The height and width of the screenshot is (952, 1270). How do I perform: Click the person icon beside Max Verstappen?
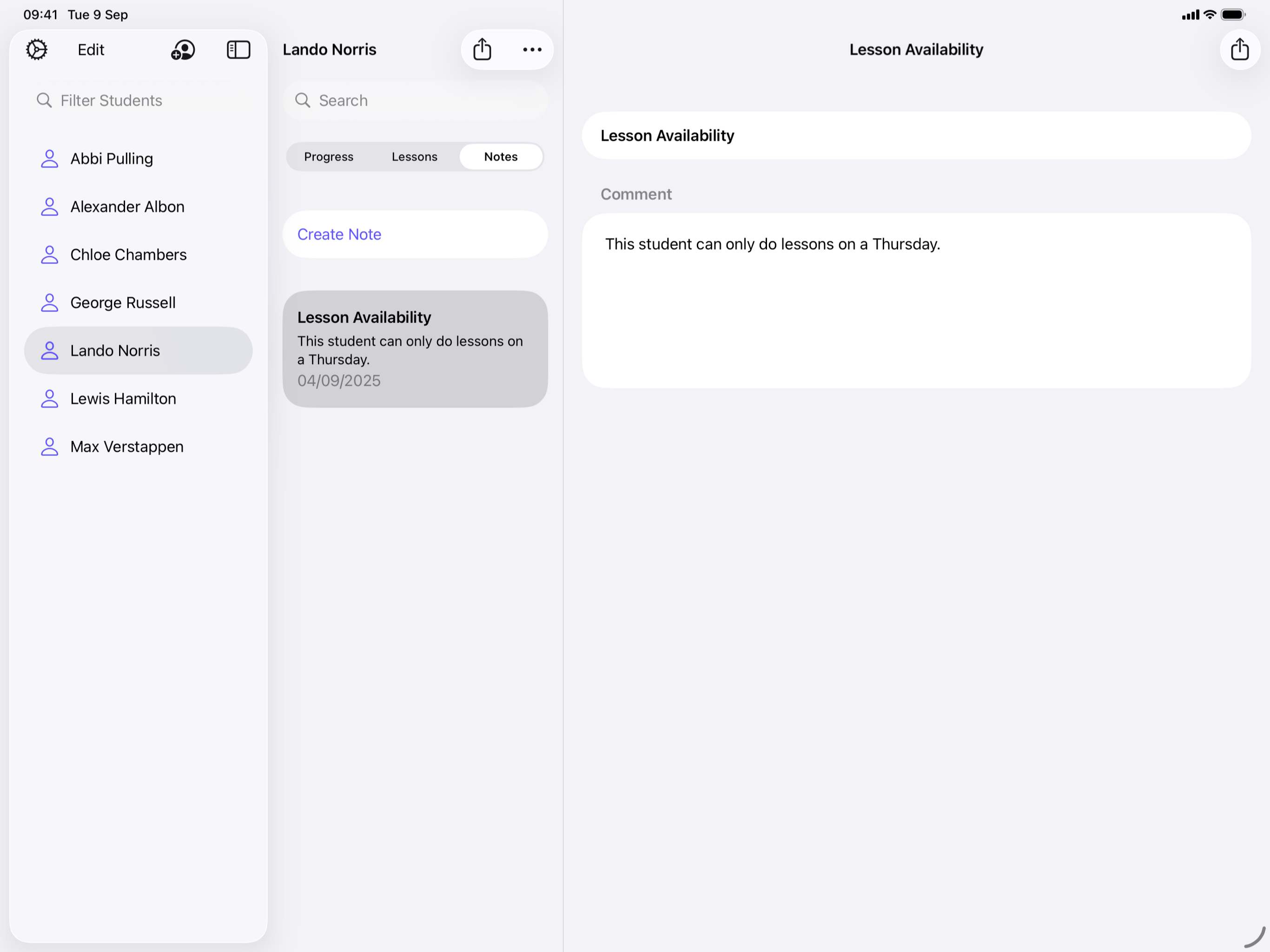pyautogui.click(x=50, y=447)
